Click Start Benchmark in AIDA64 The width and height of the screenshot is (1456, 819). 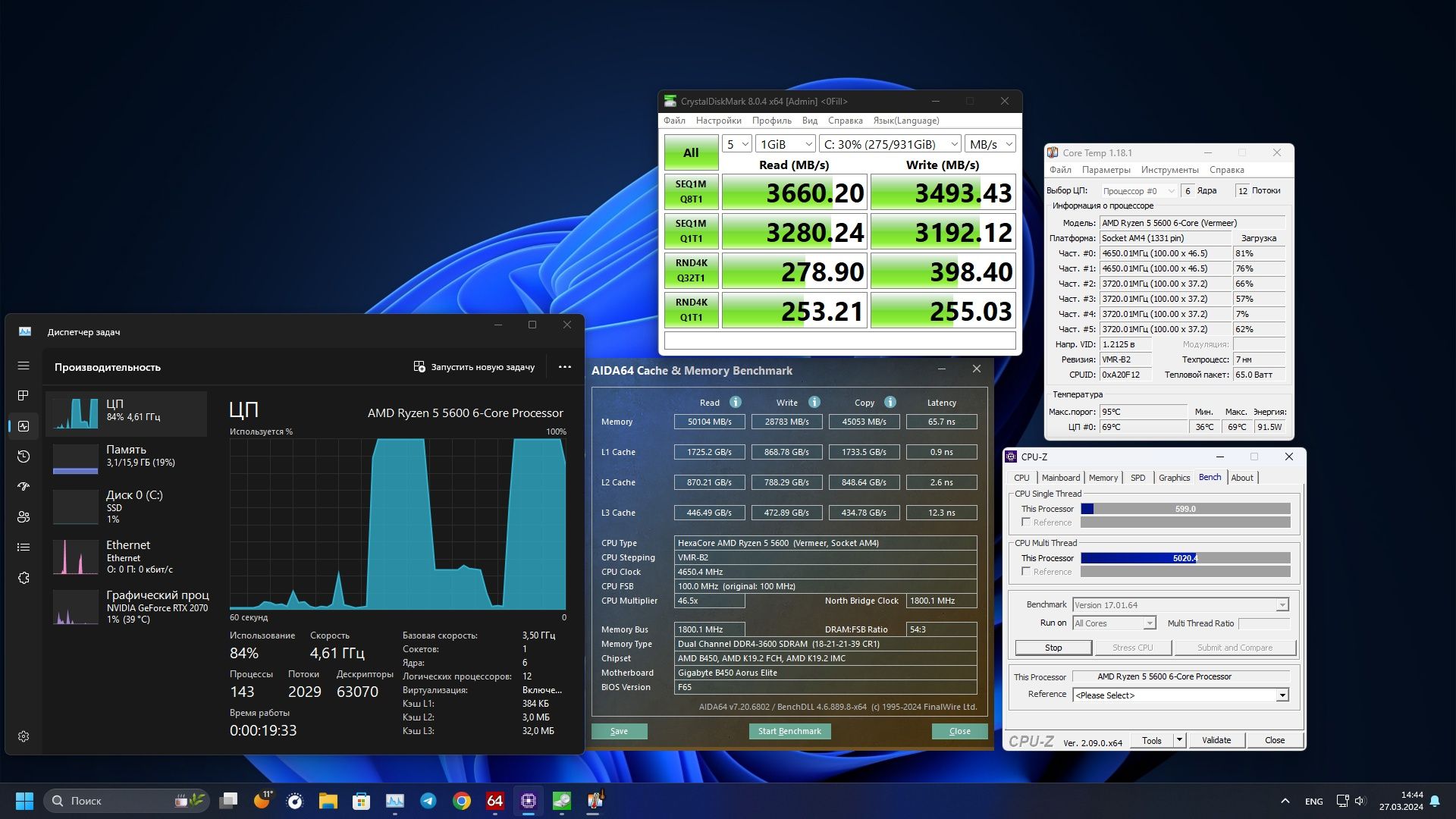[x=789, y=731]
